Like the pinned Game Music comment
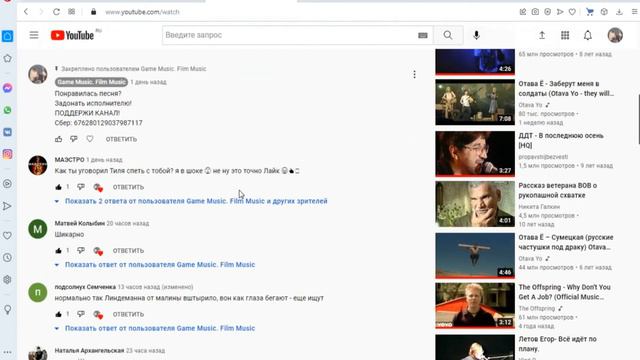 coord(58,139)
